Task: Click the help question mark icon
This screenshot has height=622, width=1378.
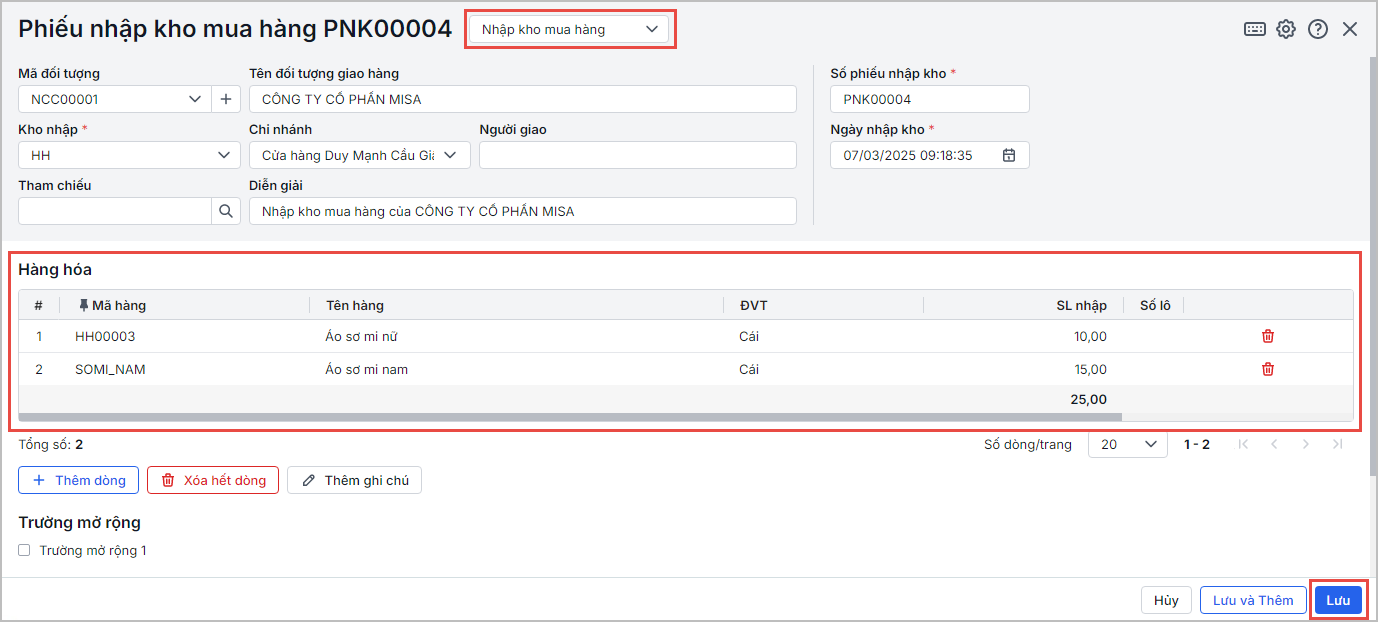Action: [1318, 29]
